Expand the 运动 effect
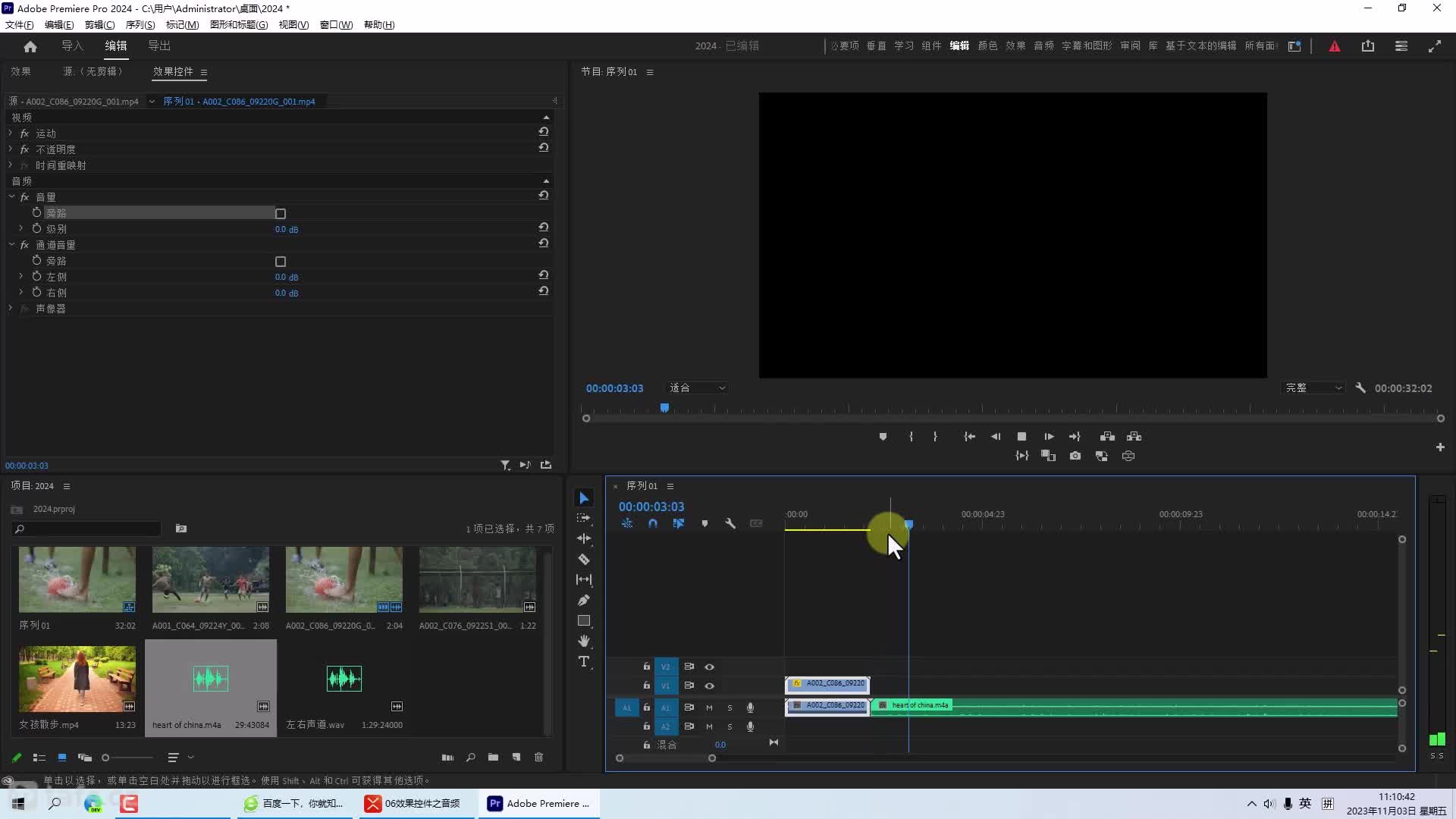The width and height of the screenshot is (1456, 819). tap(11, 133)
